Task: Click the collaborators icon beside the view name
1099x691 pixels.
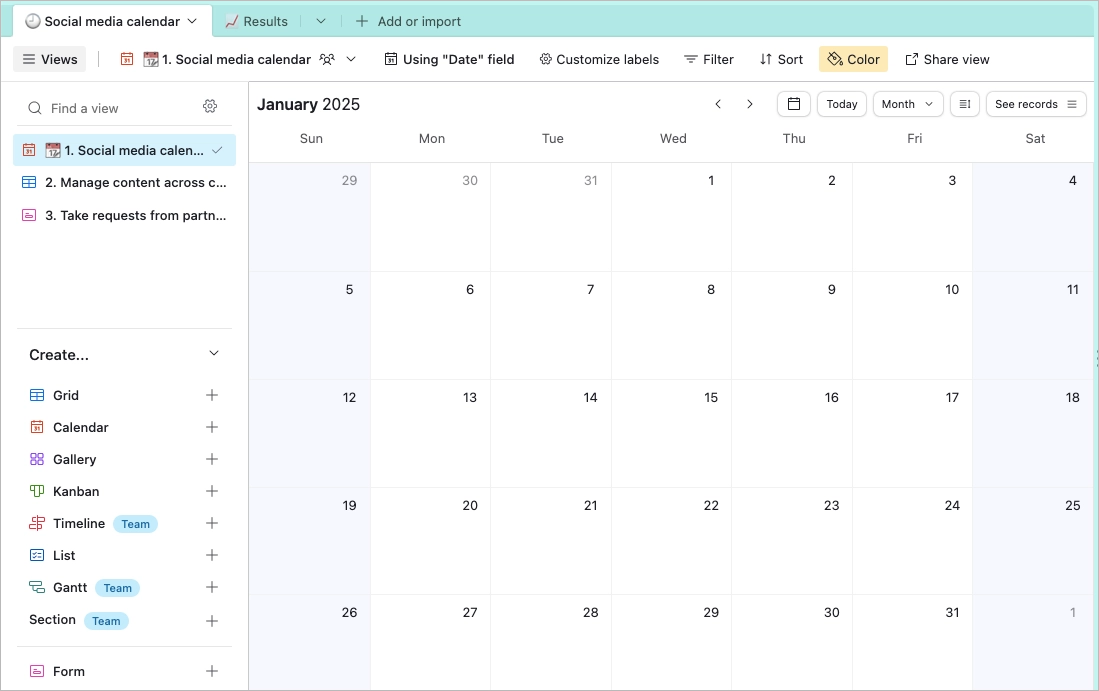Action: tap(327, 59)
